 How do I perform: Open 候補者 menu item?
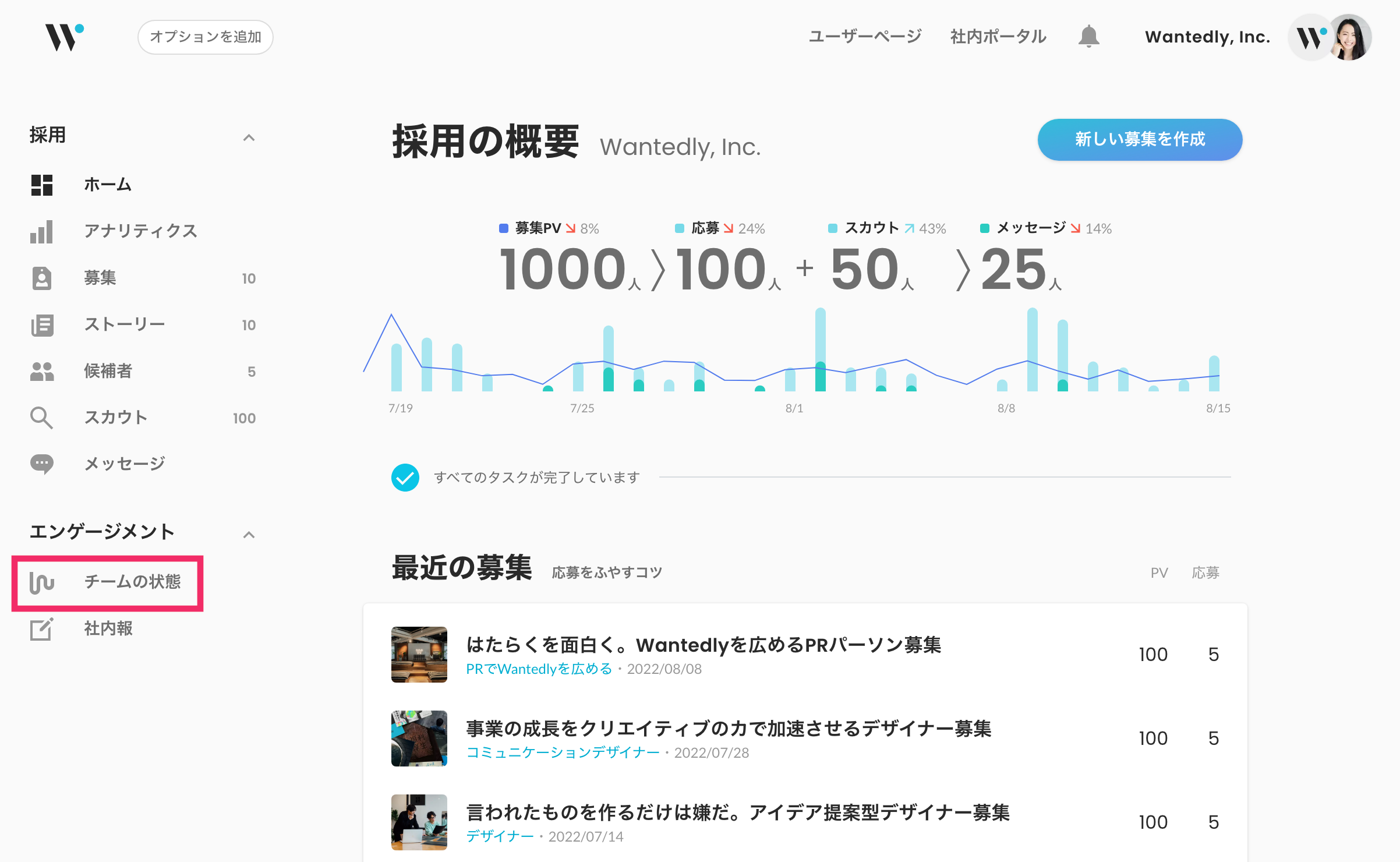tap(108, 371)
